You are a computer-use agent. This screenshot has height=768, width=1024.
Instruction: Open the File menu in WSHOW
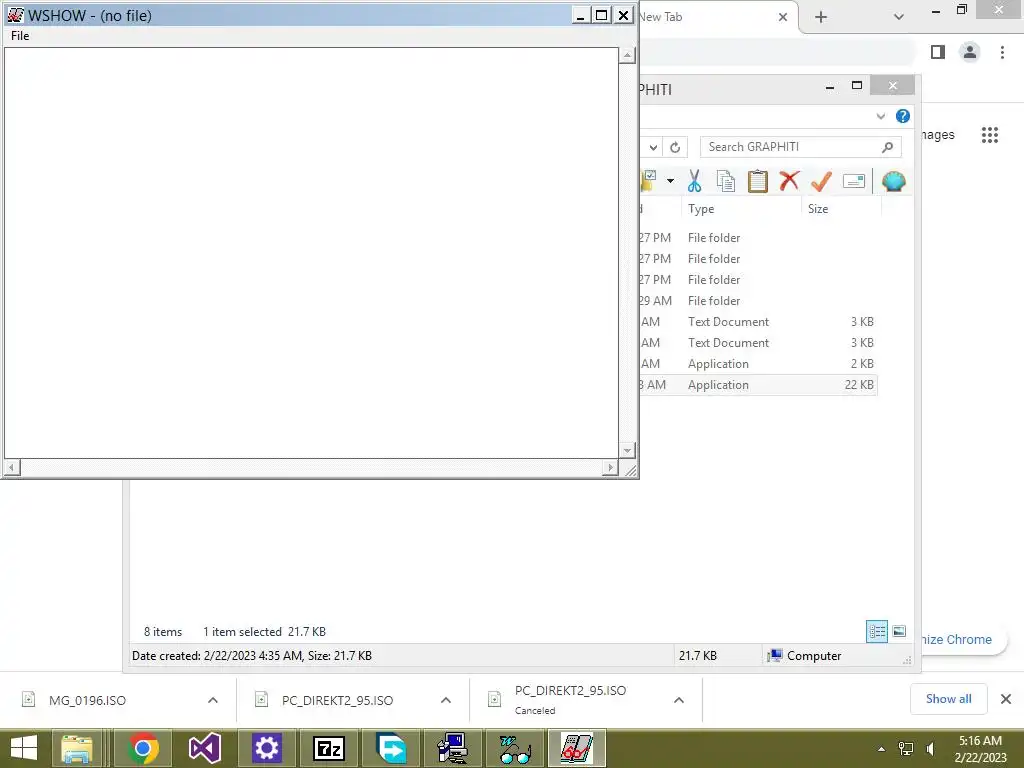point(20,36)
